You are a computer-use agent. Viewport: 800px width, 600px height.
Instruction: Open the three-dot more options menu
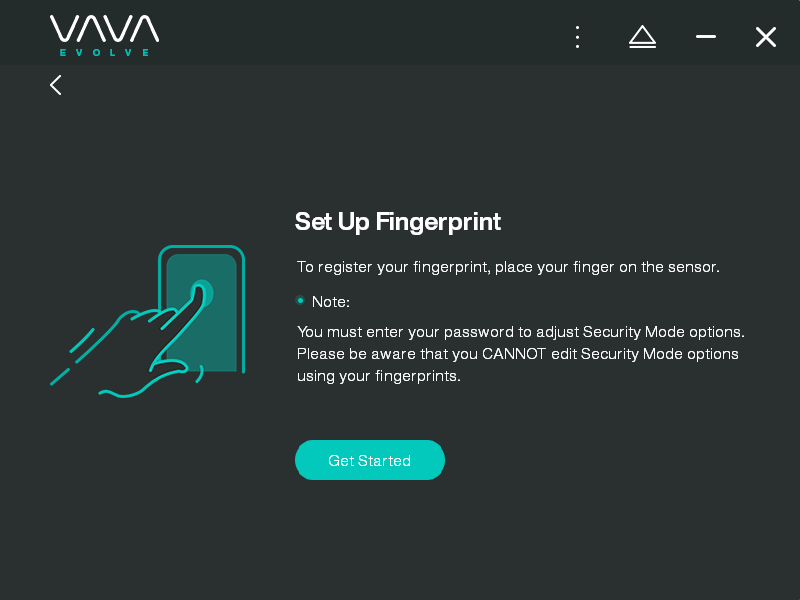pos(578,37)
